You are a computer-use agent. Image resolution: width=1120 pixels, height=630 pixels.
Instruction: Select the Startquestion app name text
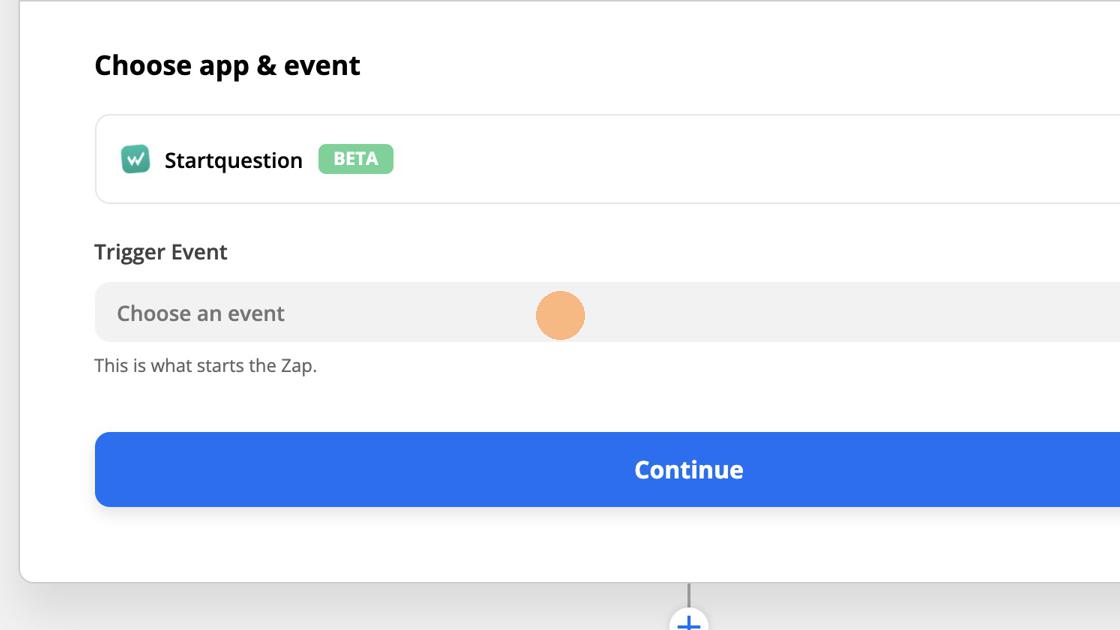pos(233,161)
